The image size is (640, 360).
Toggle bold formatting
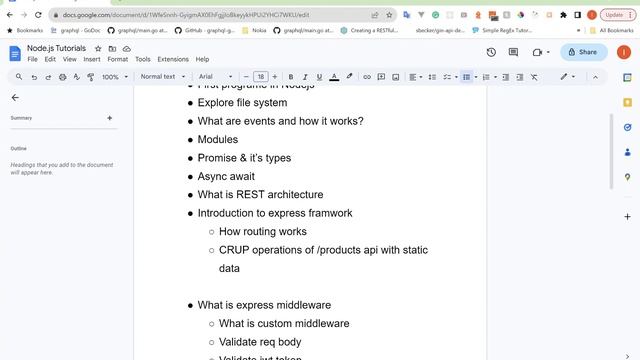(x=291, y=77)
